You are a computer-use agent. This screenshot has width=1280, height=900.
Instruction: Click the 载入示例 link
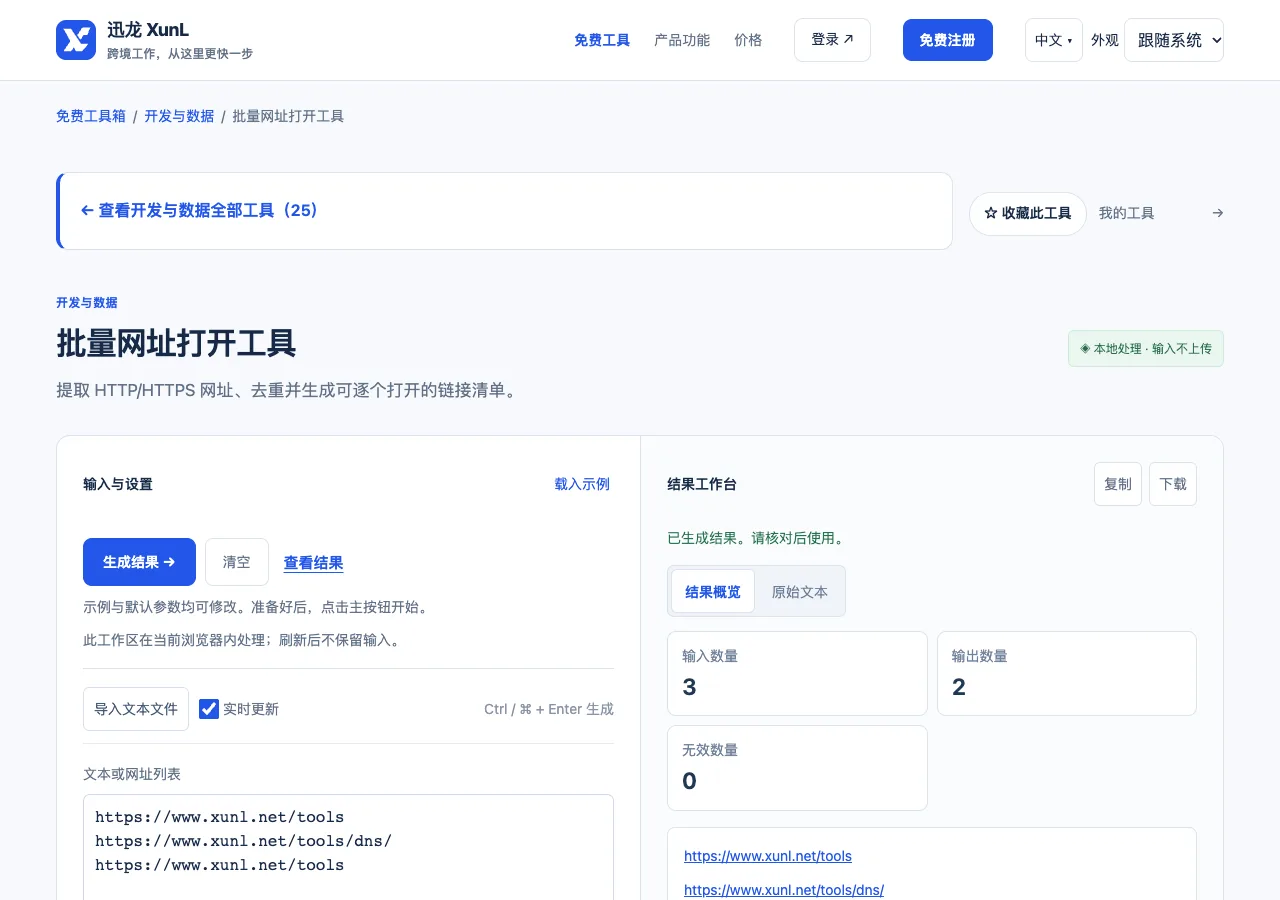[582, 484]
